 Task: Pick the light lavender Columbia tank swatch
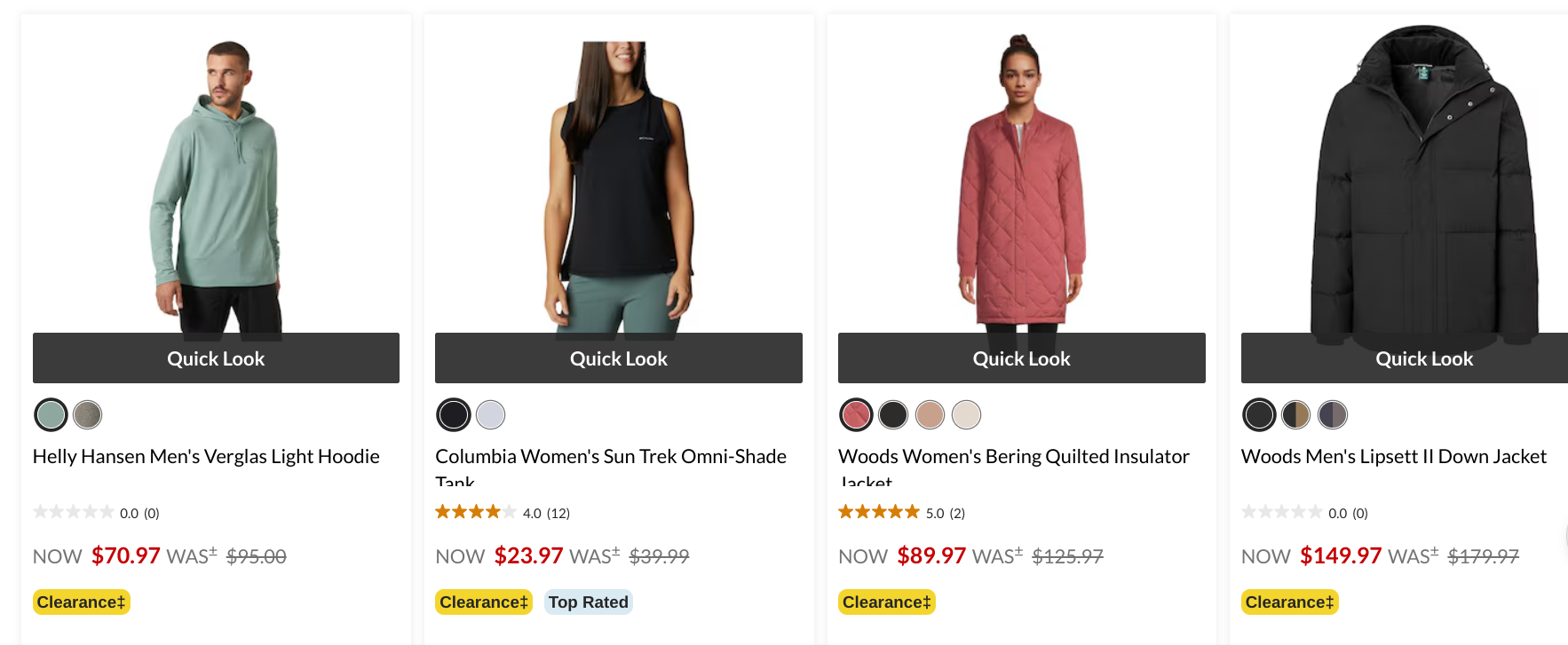click(x=490, y=414)
